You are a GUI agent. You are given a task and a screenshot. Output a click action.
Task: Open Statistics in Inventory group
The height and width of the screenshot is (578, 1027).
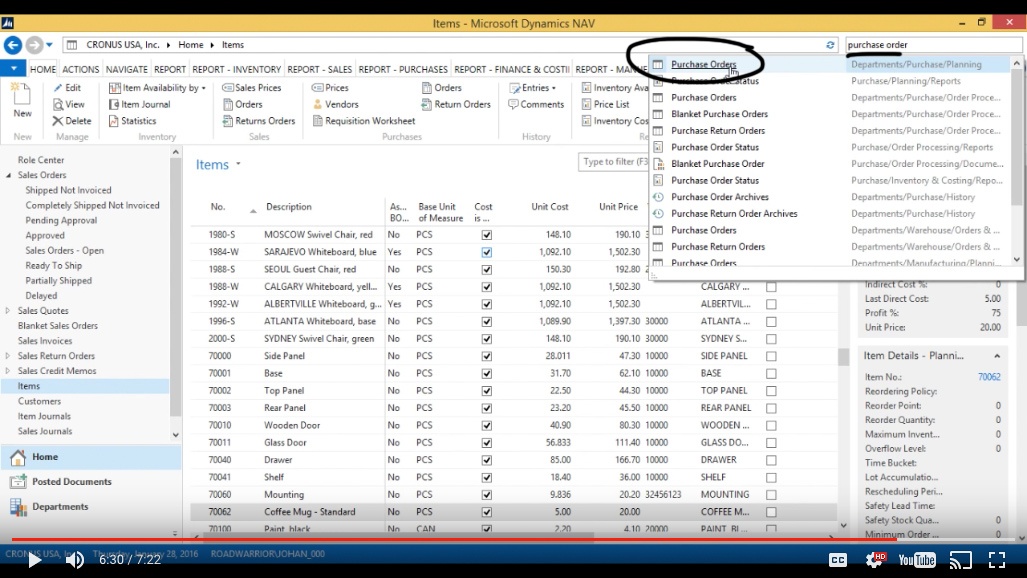click(132, 121)
